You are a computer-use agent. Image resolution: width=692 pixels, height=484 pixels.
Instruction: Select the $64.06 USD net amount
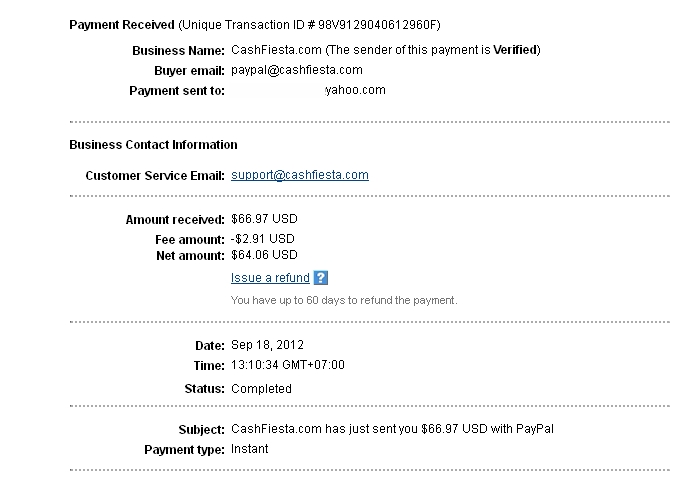[x=264, y=255]
